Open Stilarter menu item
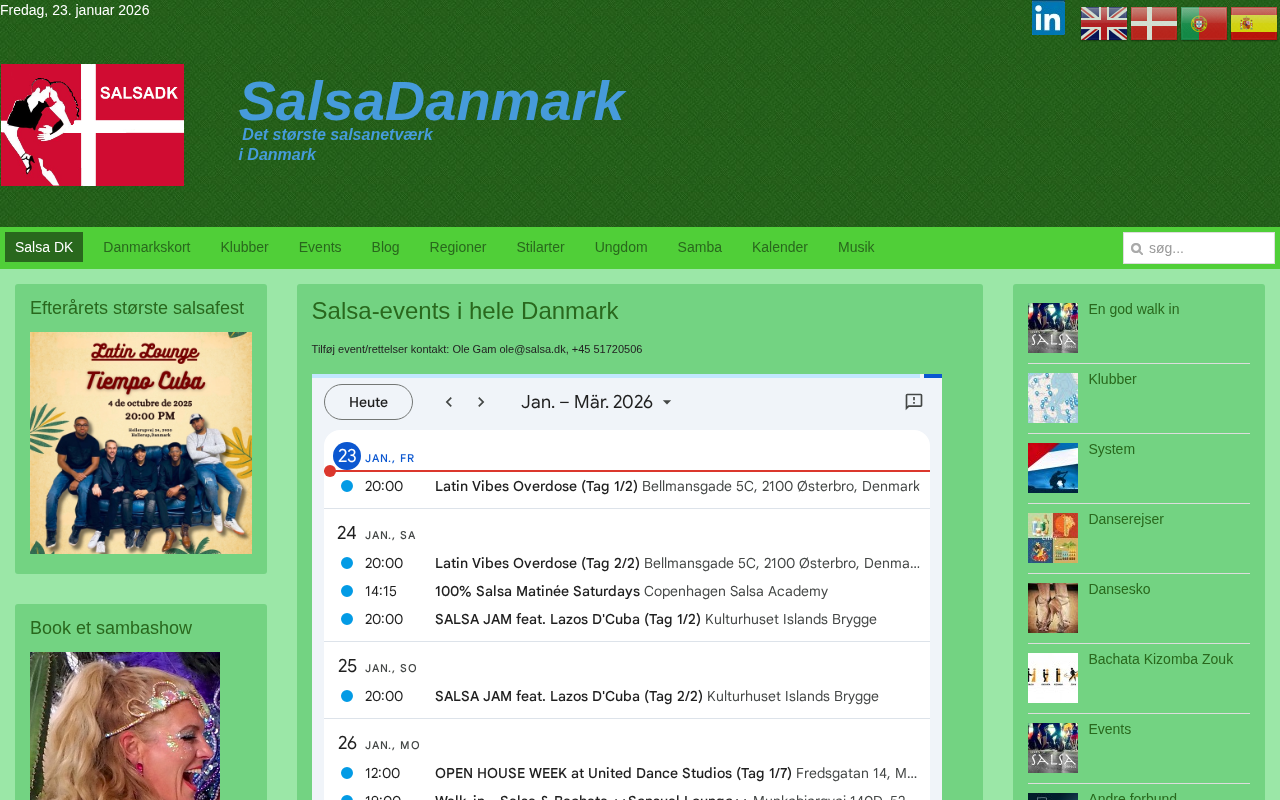 (541, 247)
